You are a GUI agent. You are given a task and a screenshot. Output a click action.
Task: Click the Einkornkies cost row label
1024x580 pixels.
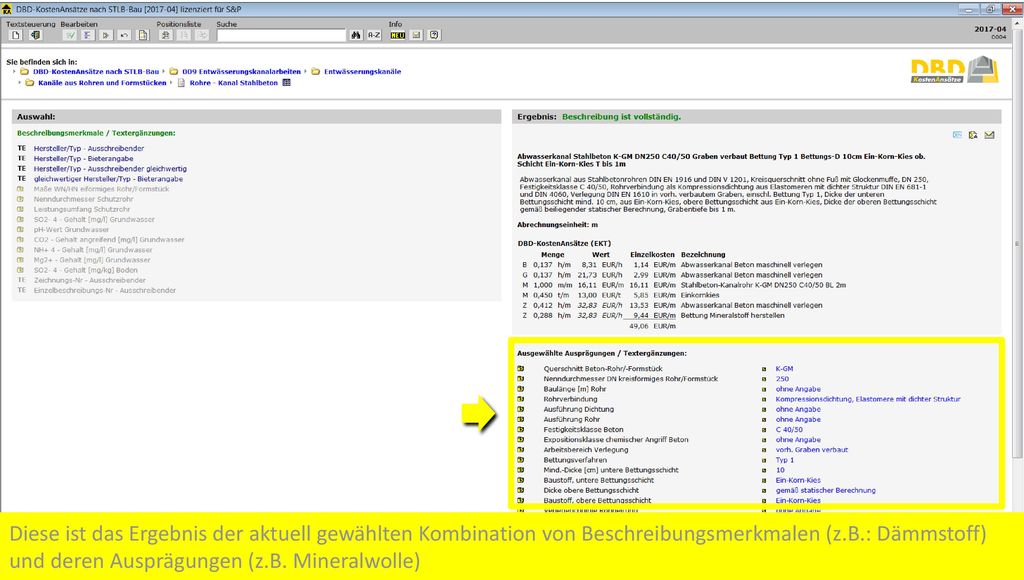pos(699,295)
